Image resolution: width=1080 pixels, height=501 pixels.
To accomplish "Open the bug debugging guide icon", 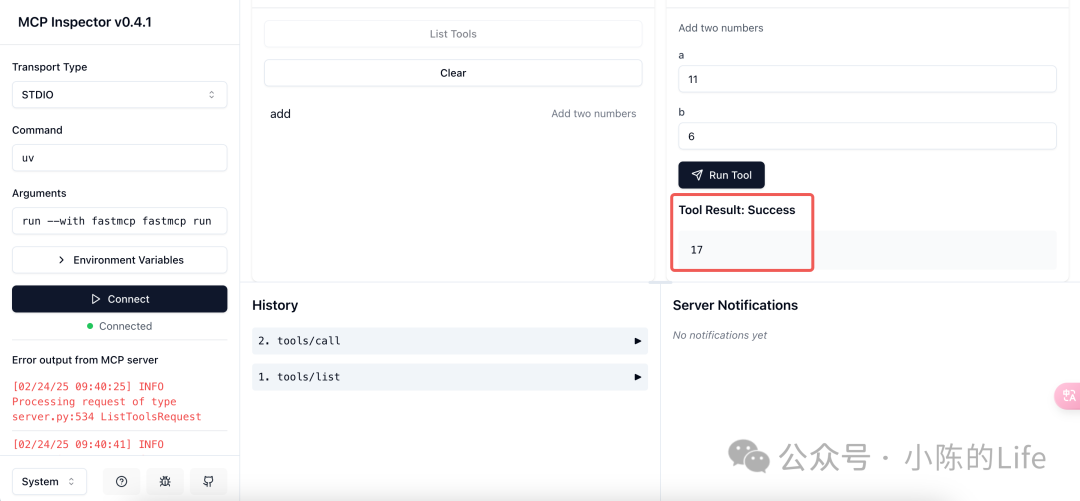I will point(165,482).
